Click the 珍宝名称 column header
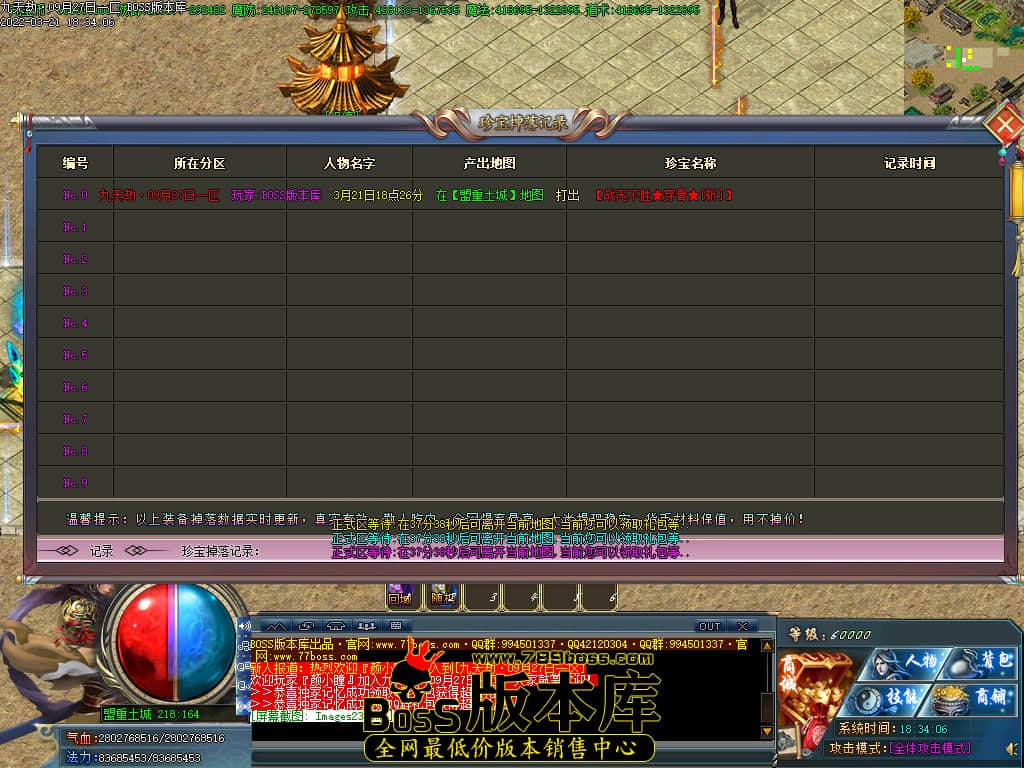Screen dimensions: 1024x768 tap(690, 163)
